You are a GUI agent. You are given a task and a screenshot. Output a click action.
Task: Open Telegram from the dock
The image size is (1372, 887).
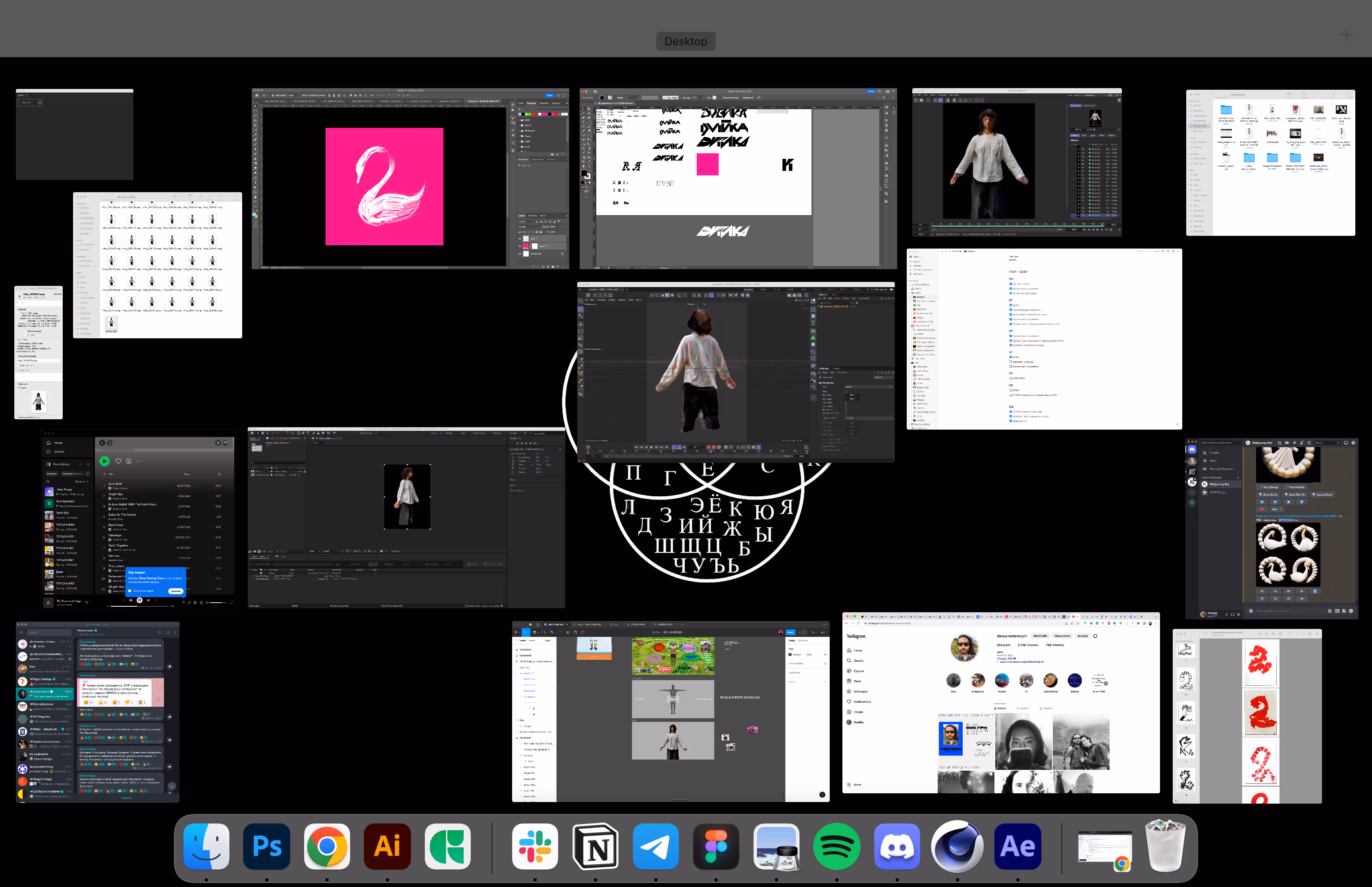[x=655, y=846]
